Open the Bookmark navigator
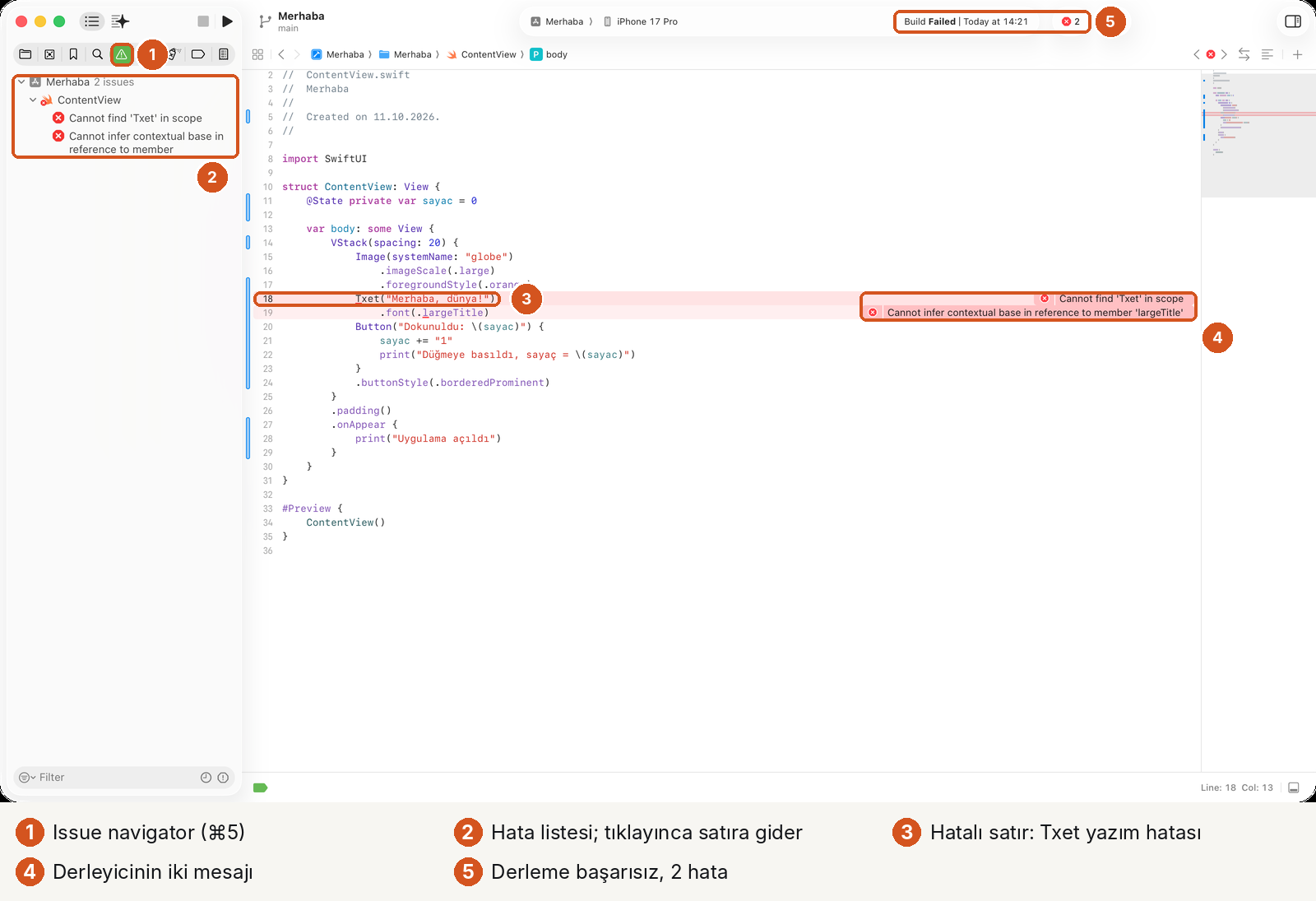The image size is (1316, 901). point(73,54)
